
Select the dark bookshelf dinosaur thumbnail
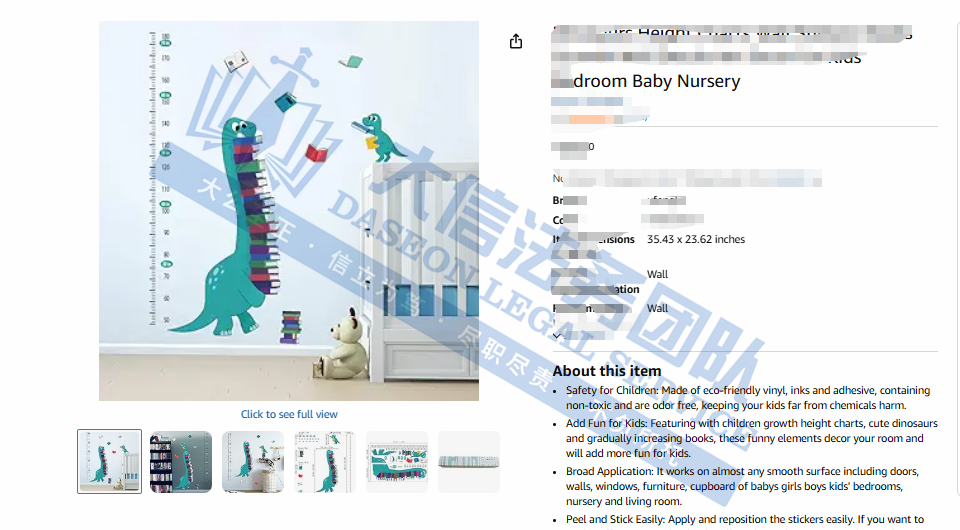pos(181,461)
